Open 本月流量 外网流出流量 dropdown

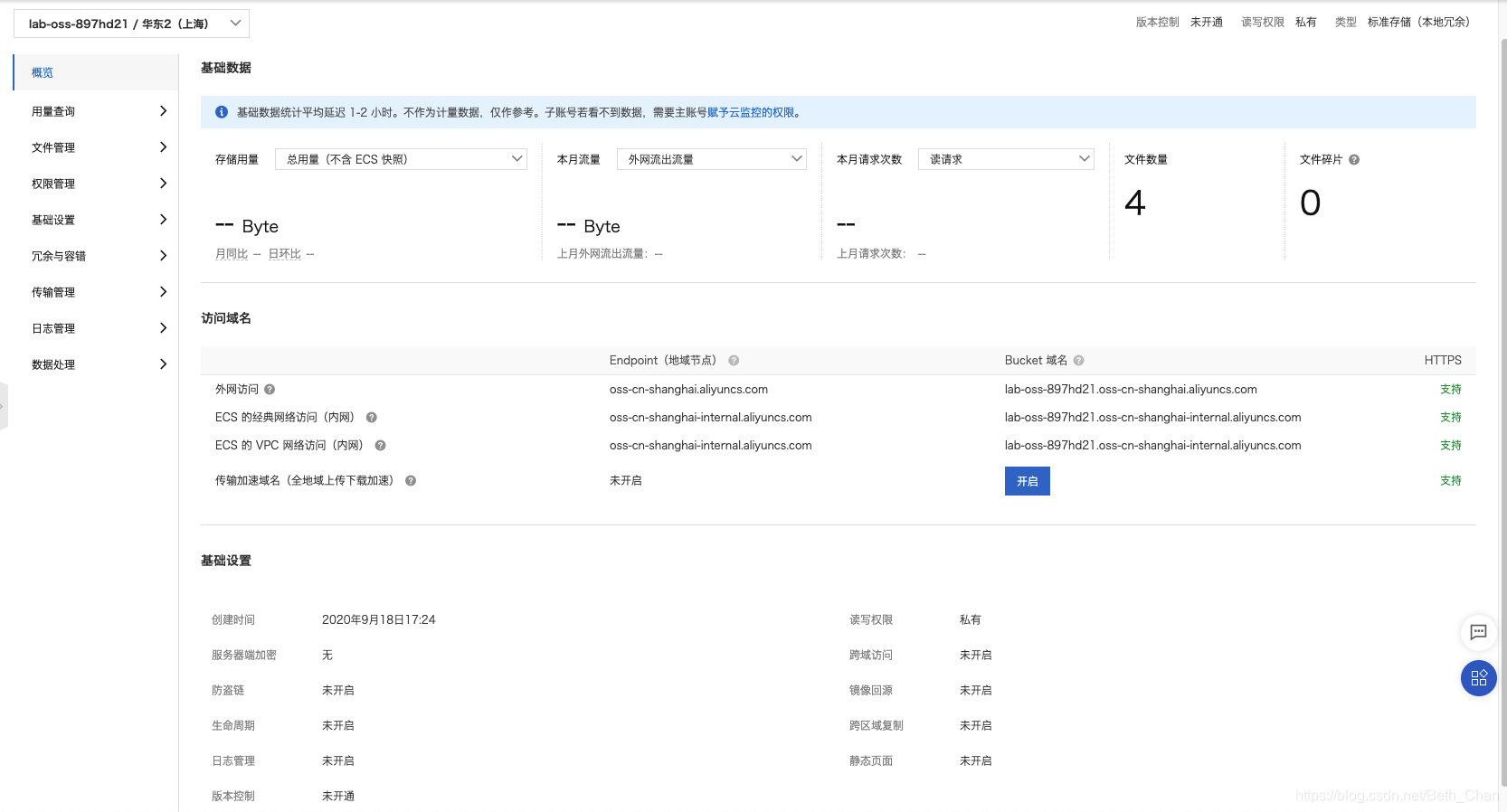click(712, 159)
